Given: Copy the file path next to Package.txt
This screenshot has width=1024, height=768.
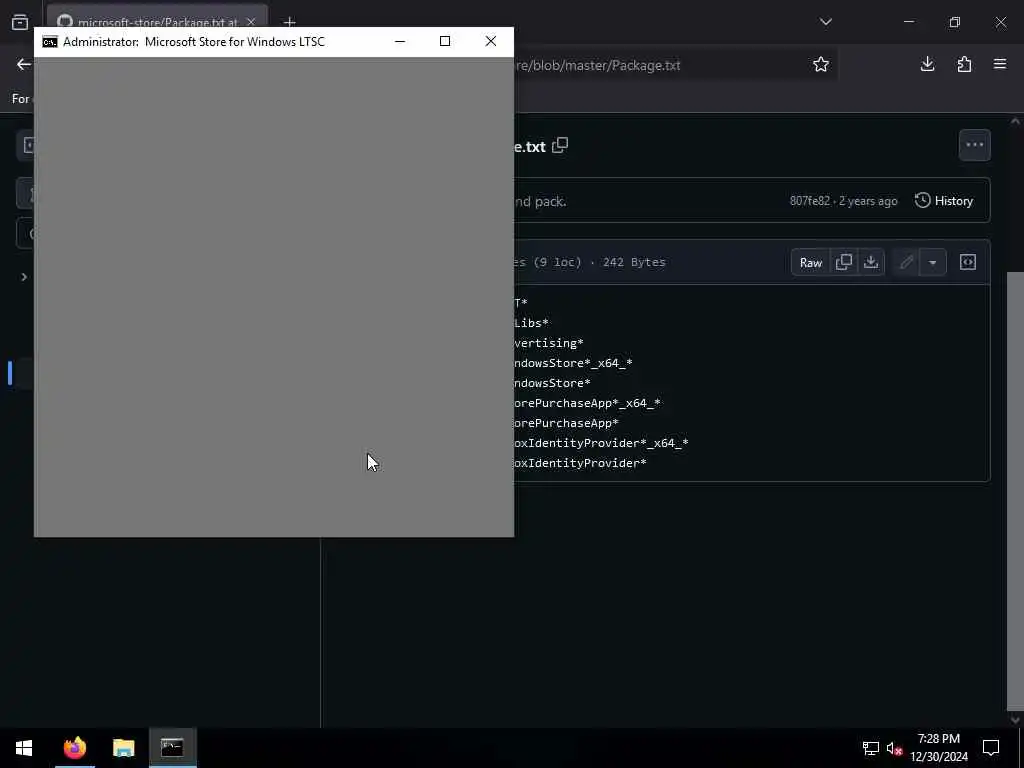Looking at the screenshot, I should click(560, 146).
